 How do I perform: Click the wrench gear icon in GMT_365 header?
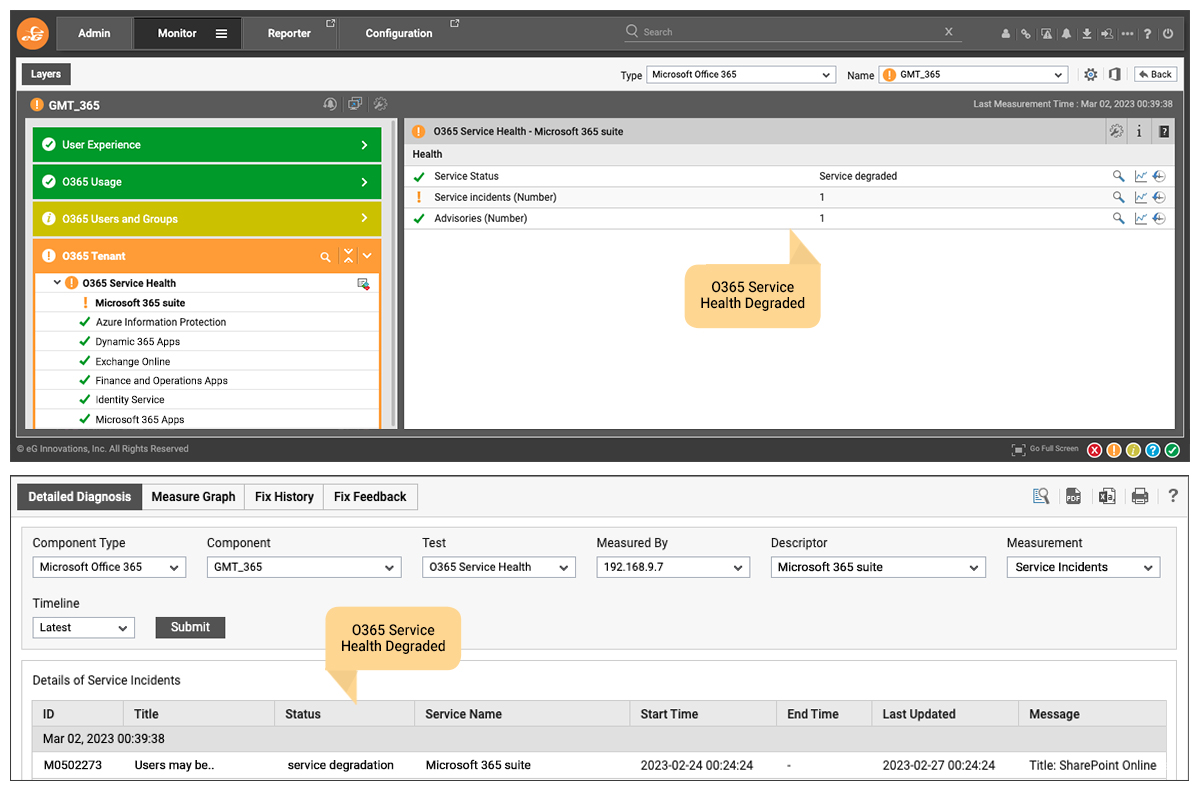pos(380,104)
